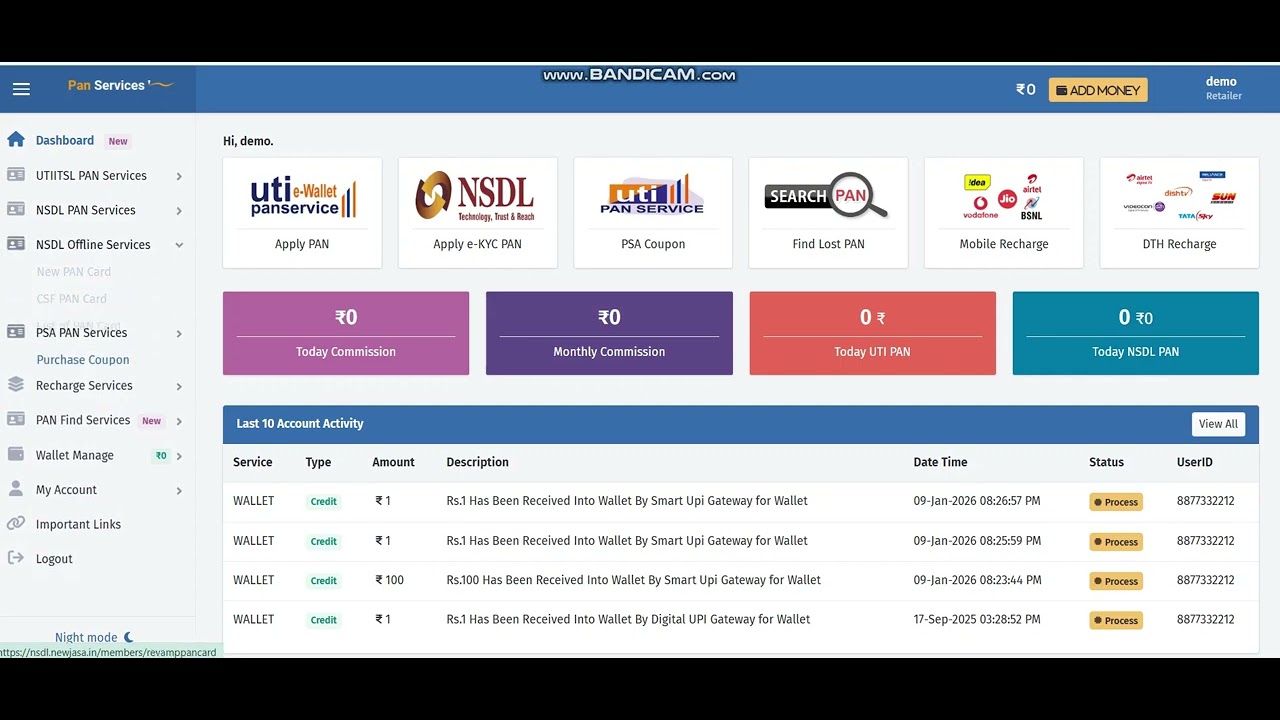This screenshot has width=1280, height=720.
Task: Toggle Night mode
Action: [95, 637]
